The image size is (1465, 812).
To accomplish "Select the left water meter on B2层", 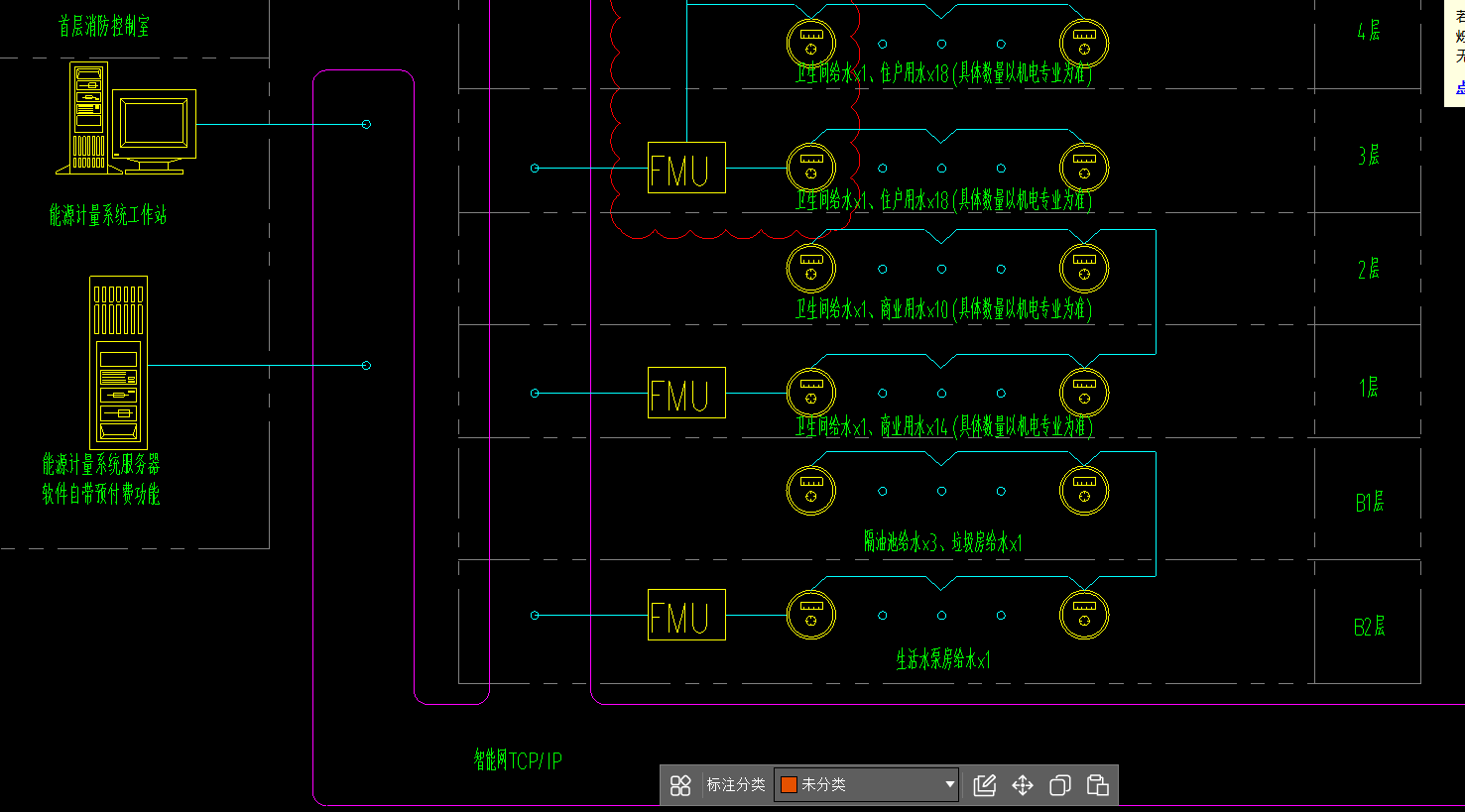I will 811,615.
